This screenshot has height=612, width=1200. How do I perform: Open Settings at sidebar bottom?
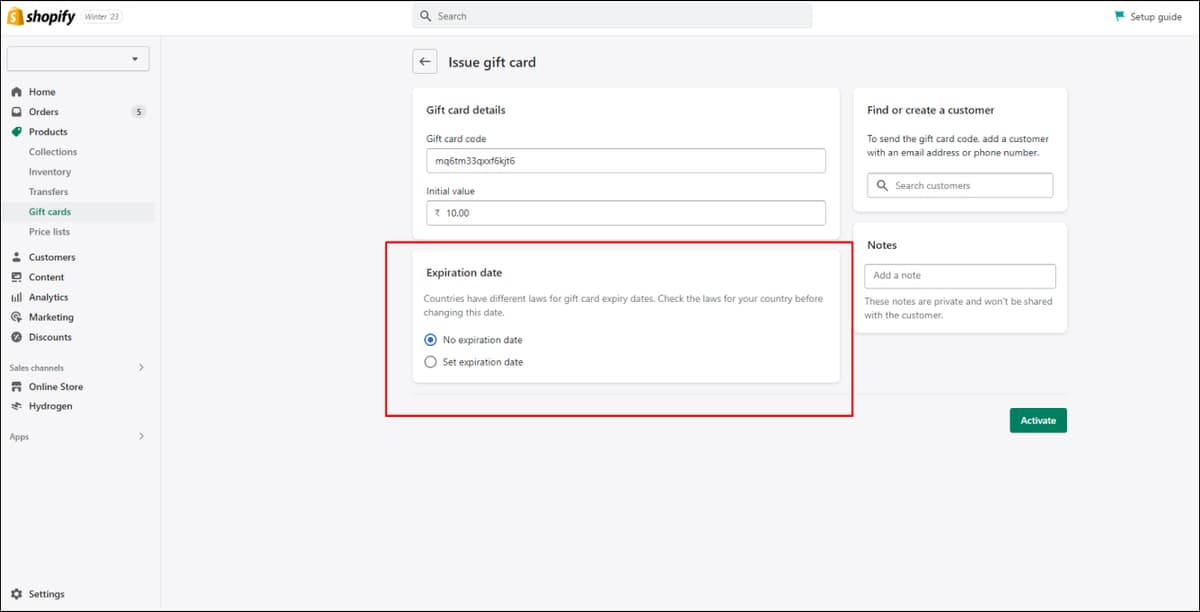[x=47, y=594]
